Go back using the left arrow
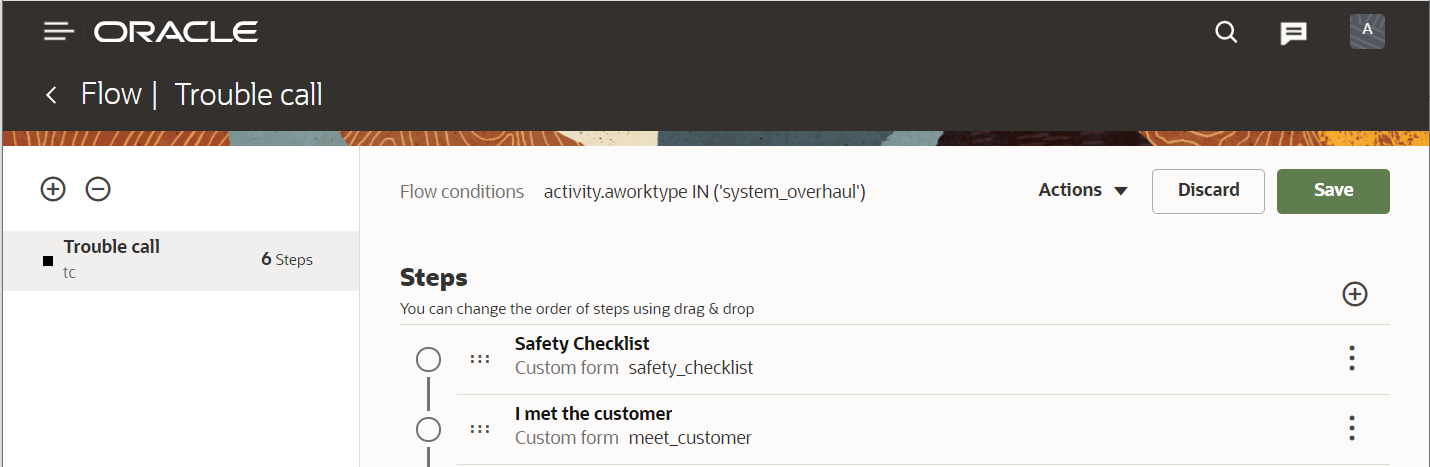Screen dimensions: 1430x467 click(x=51, y=95)
